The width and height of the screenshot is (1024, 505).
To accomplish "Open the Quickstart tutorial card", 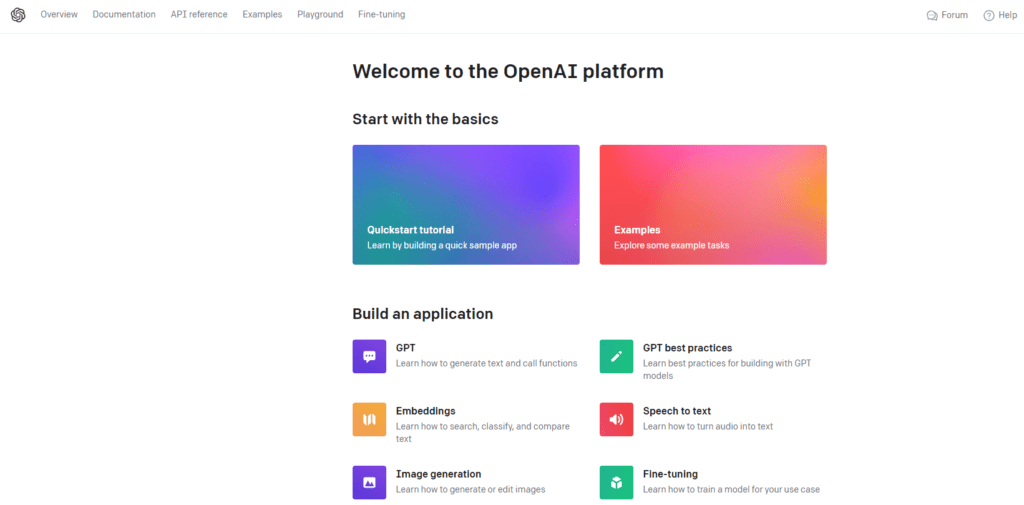I will click(x=466, y=204).
